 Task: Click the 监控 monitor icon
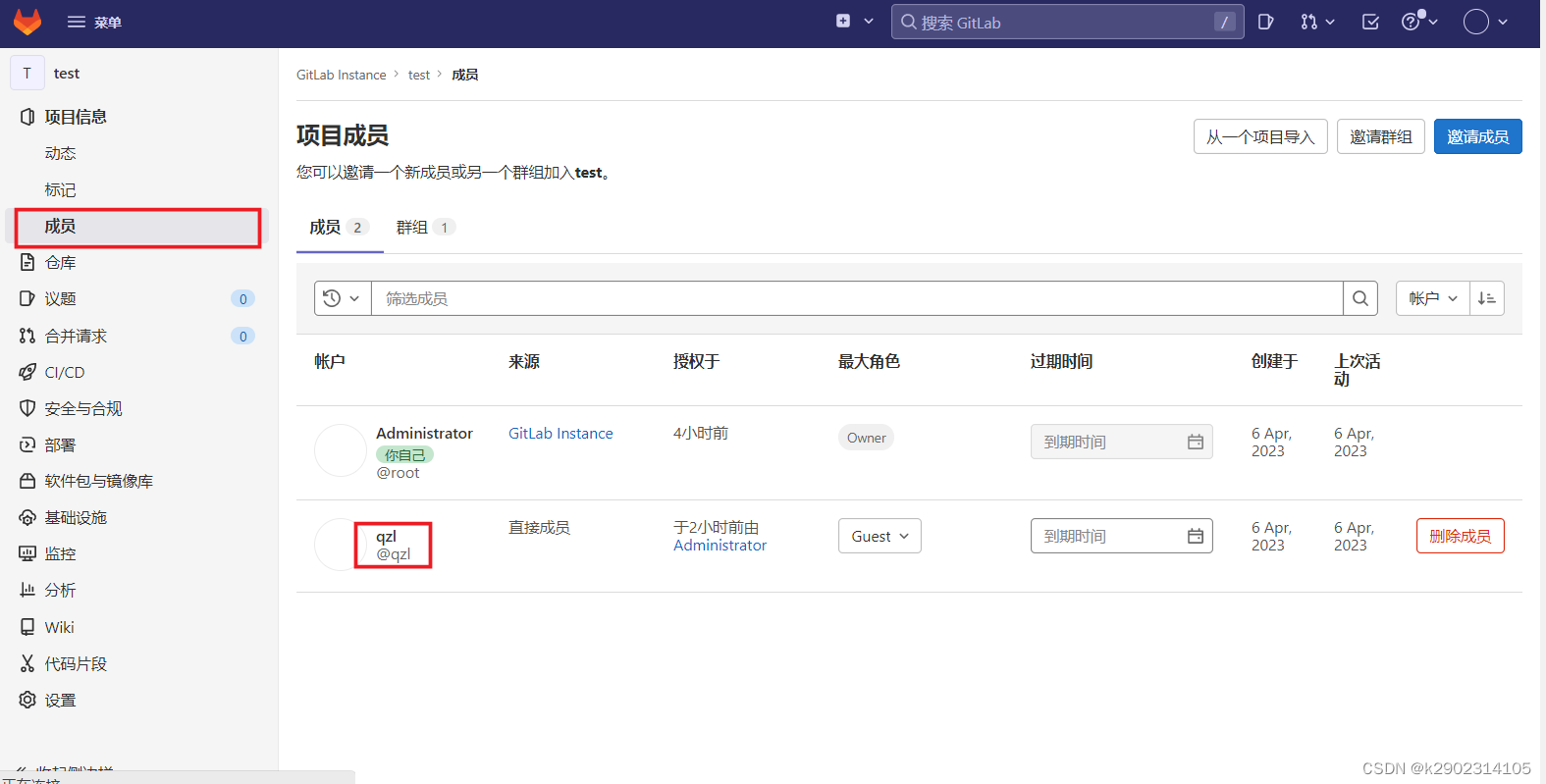click(27, 553)
